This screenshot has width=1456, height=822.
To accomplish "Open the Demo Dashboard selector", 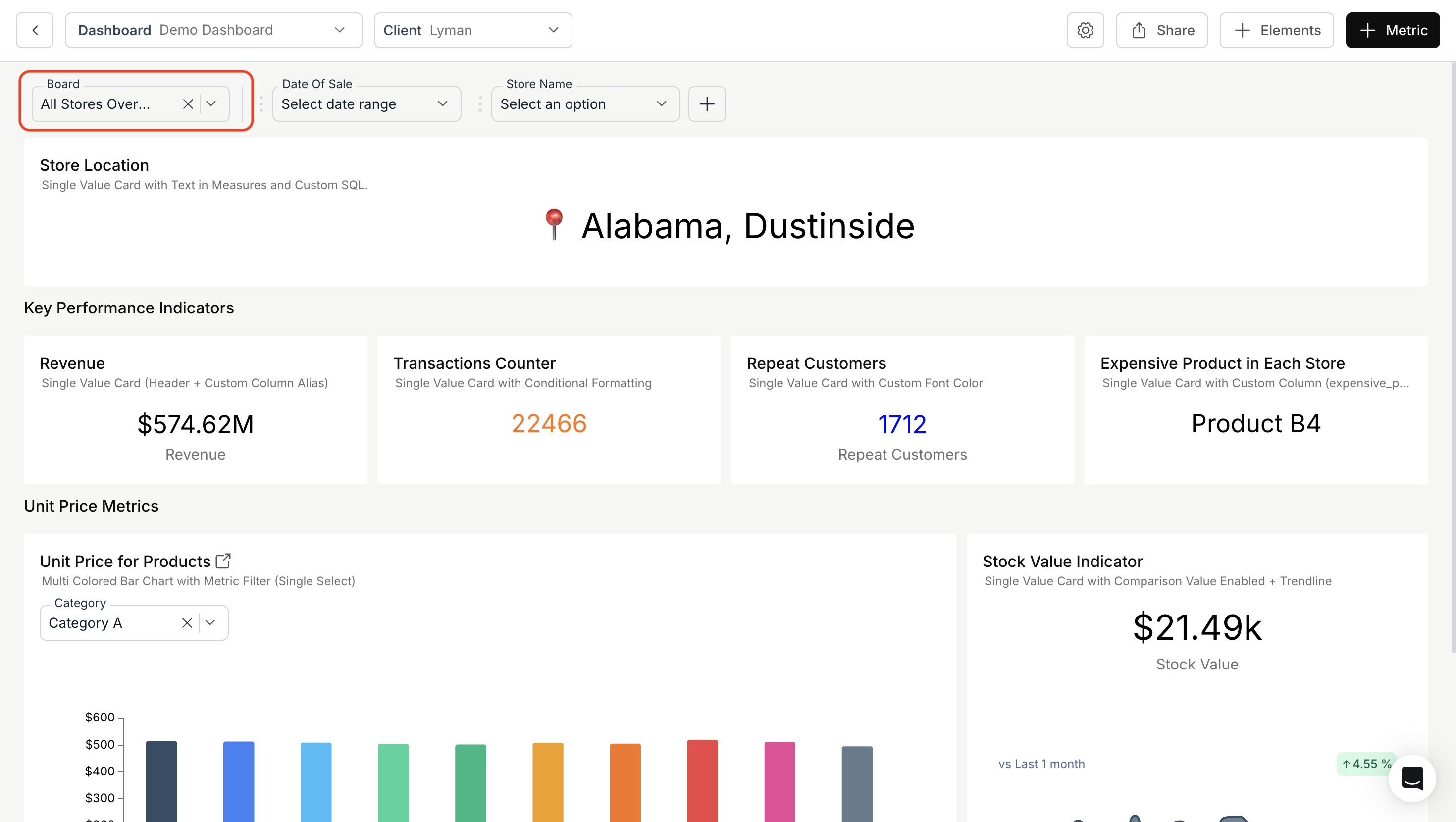I will pyautogui.click(x=339, y=30).
